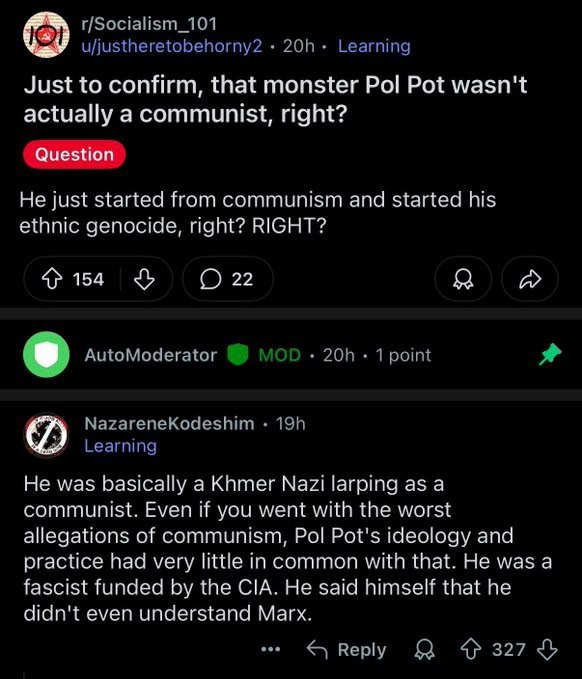
Task: Open the post's 22 comments
Action: 228,279
